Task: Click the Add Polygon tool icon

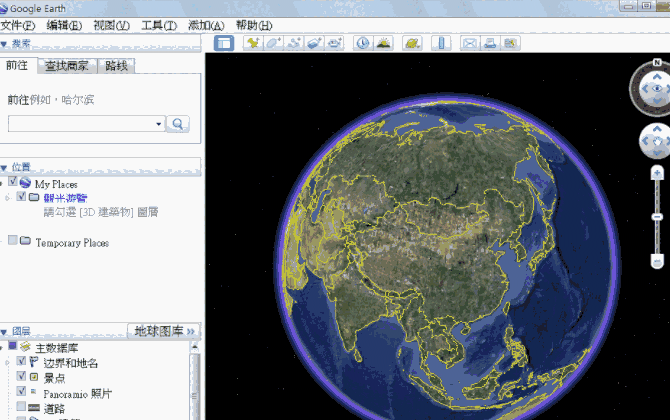Action: 272,43
